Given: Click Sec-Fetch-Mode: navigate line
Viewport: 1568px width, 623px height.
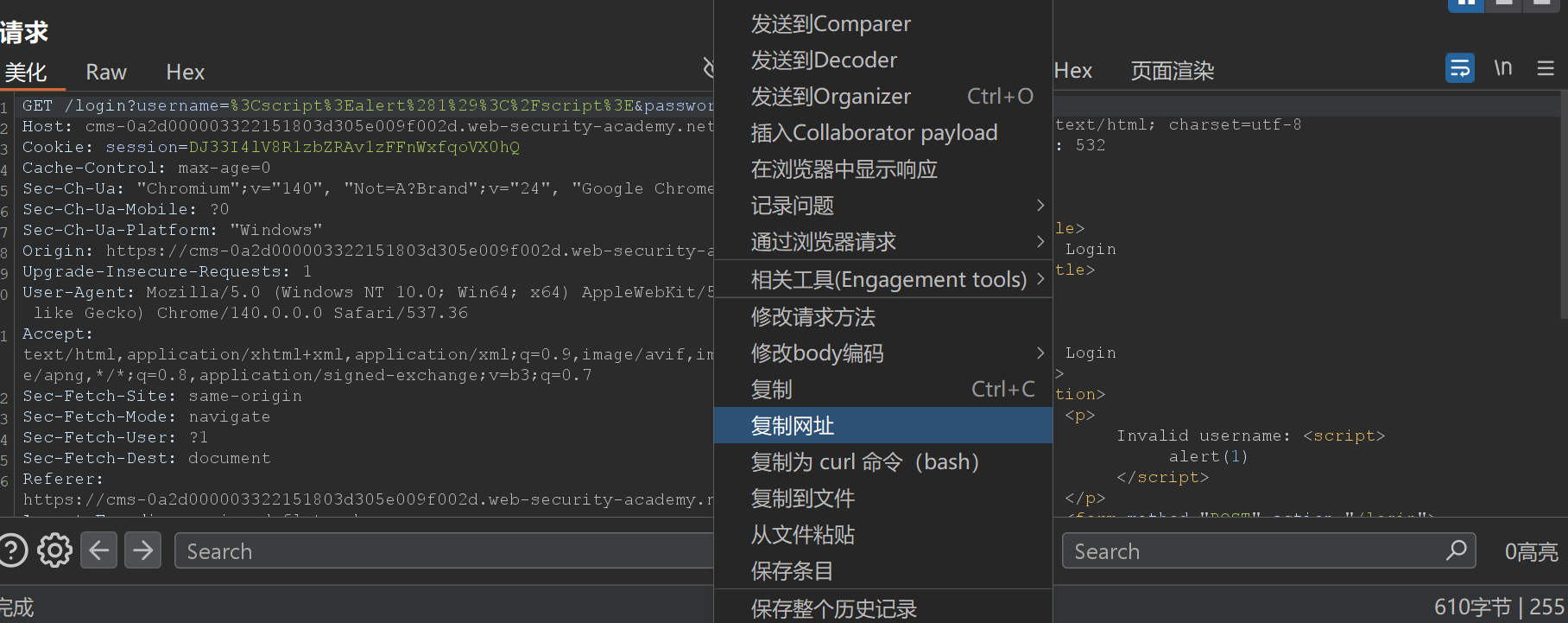Looking at the screenshot, I should pos(146,416).
